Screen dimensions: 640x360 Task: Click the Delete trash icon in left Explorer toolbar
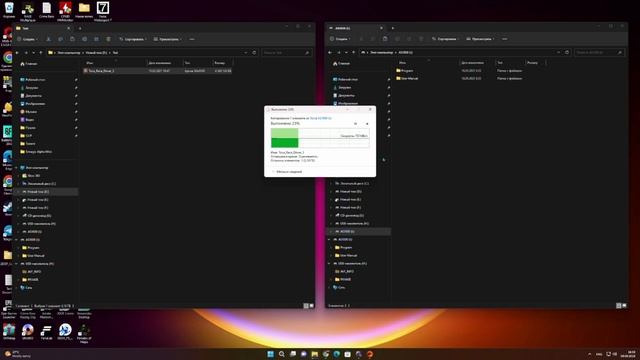tap(108, 39)
